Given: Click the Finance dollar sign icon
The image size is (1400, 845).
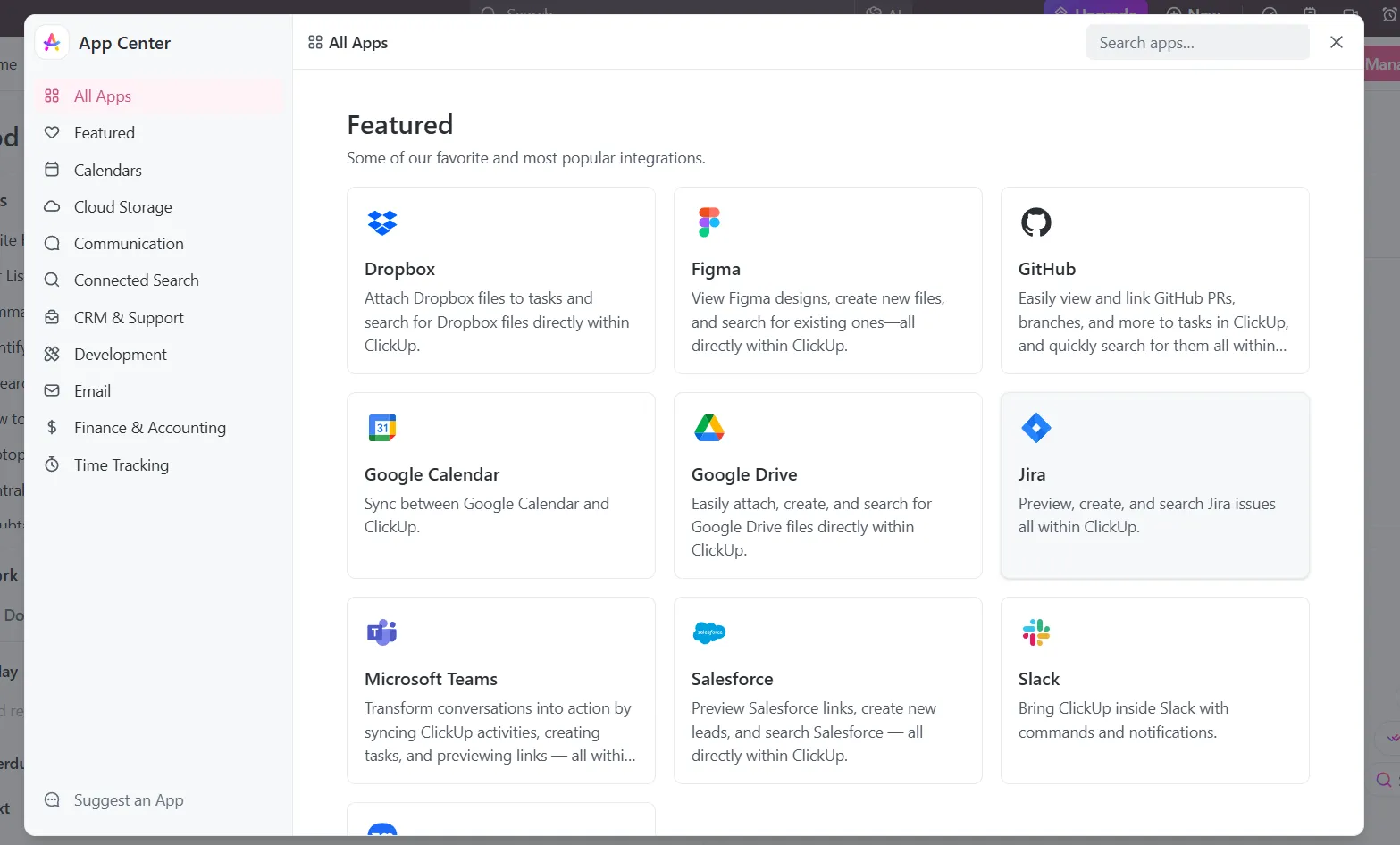Looking at the screenshot, I should point(52,427).
